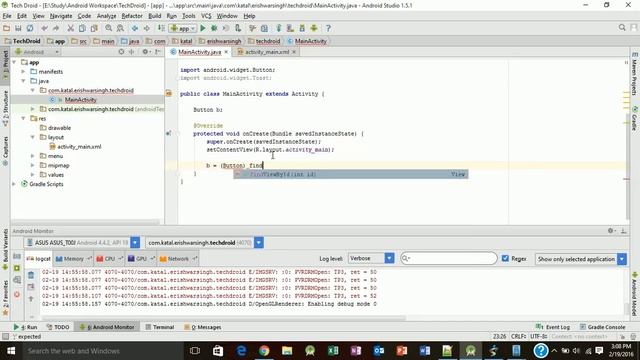This screenshot has height=360, width=640.
Task: Switch to activity_main.xml editor tab
Action: click(x=267, y=52)
